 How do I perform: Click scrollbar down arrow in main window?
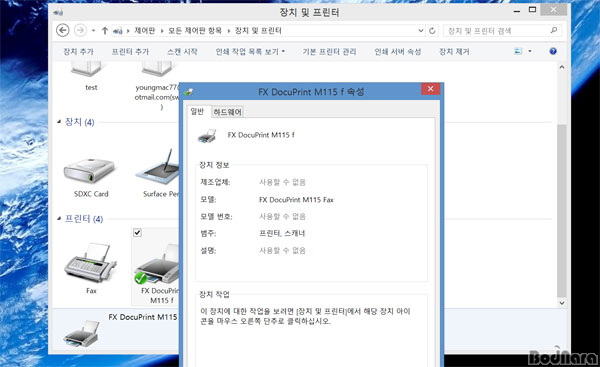(x=561, y=303)
